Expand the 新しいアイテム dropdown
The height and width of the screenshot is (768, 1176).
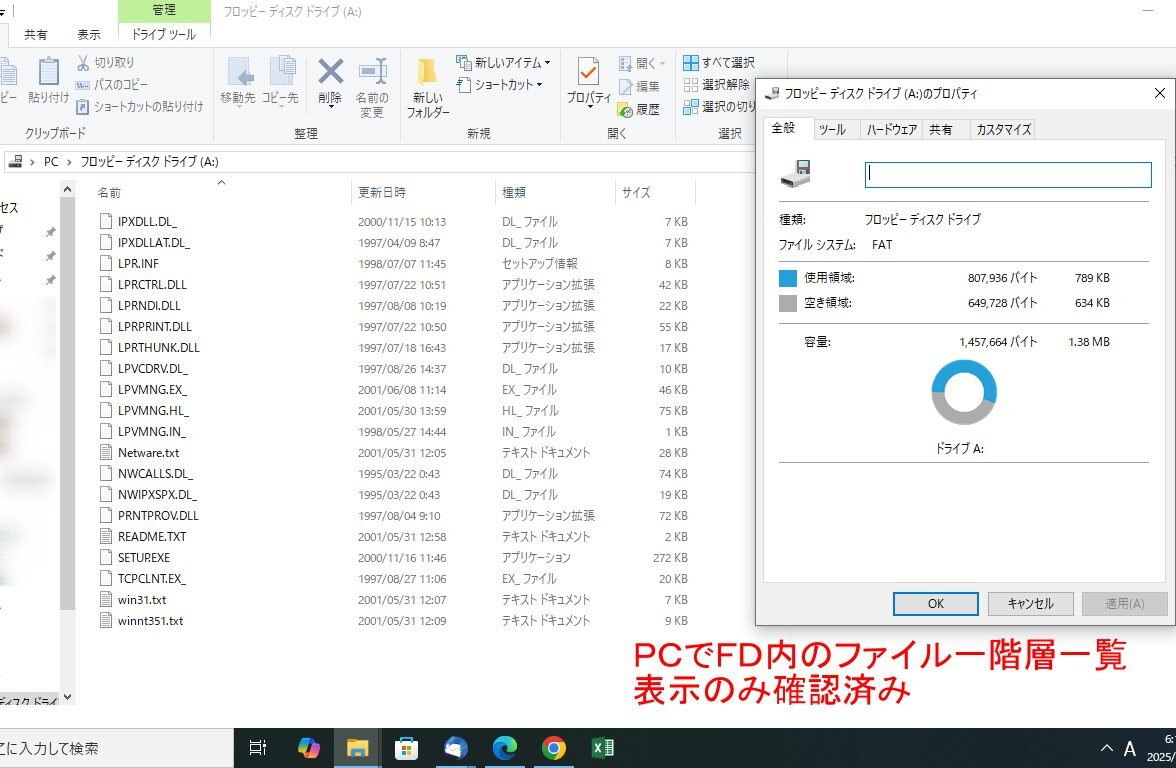coord(503,62)
